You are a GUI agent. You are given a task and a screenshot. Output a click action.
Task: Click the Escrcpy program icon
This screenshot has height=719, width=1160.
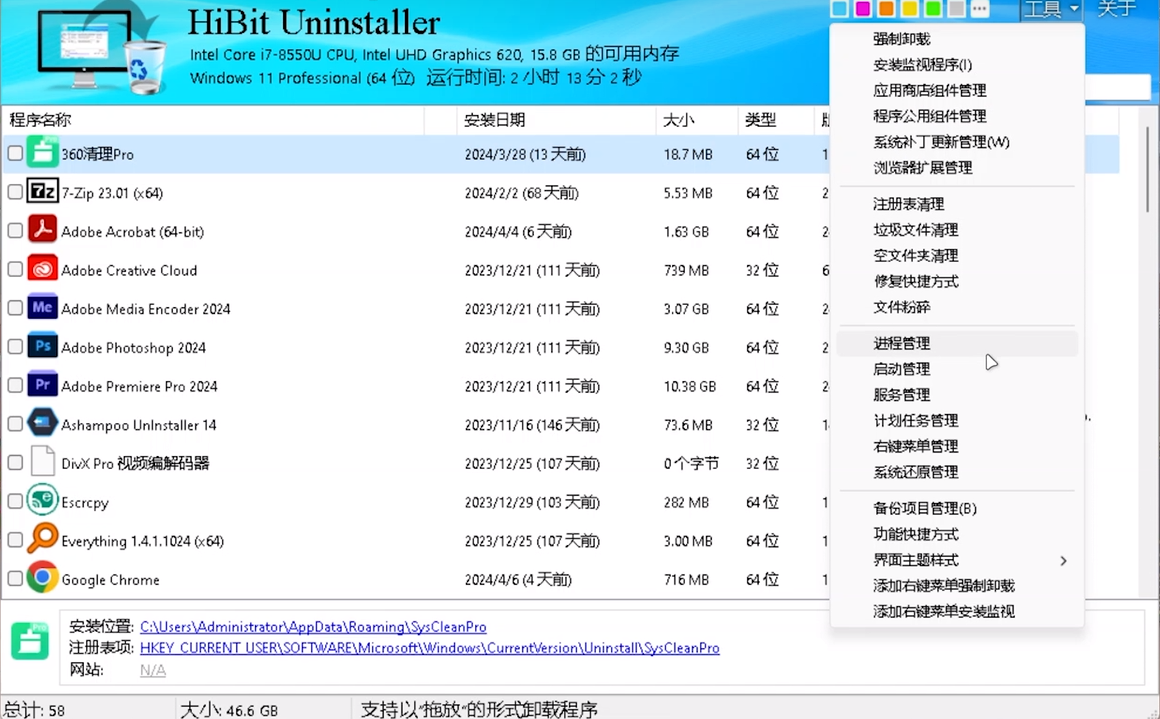(42, 500)
